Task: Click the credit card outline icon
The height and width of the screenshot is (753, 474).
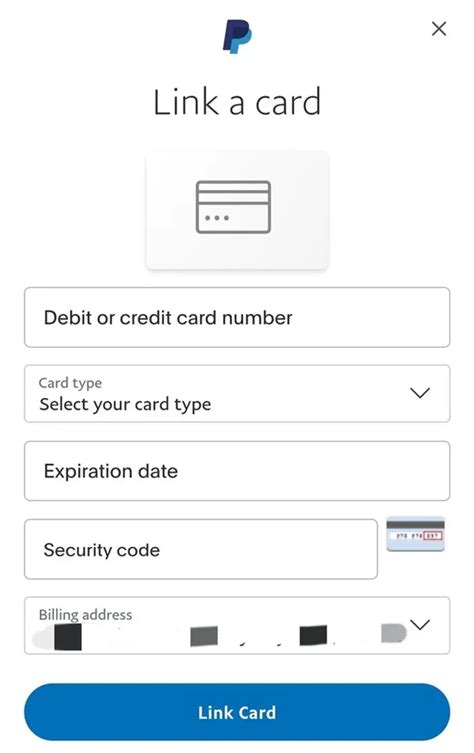Action: 233,207
